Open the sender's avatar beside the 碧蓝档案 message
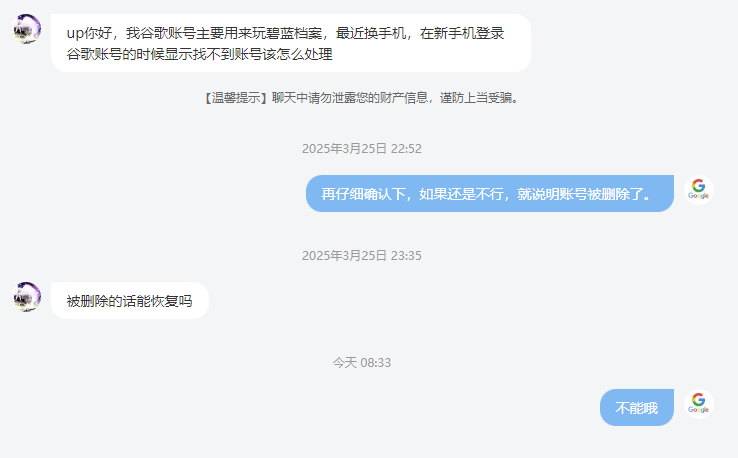 (x=26, y=29)
